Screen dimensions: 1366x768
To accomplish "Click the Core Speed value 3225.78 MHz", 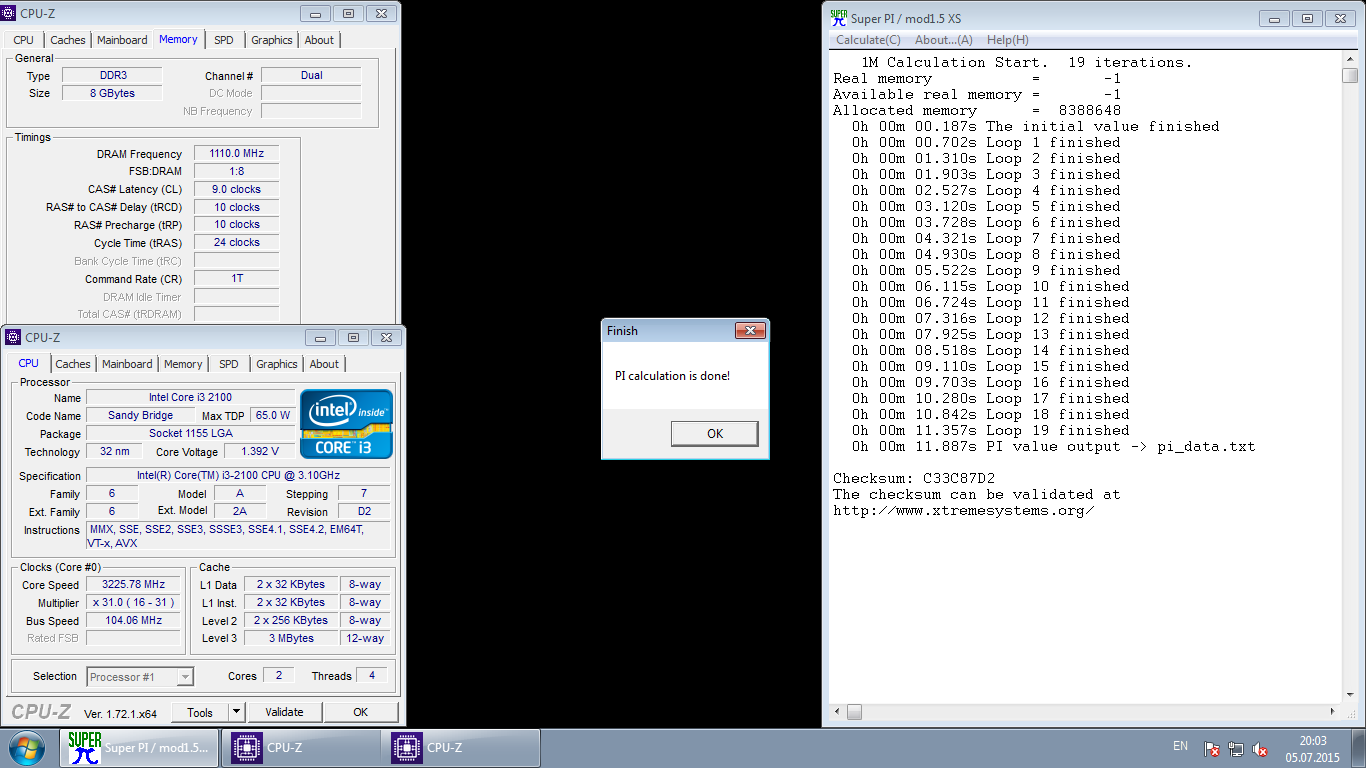I will (133, 585).
